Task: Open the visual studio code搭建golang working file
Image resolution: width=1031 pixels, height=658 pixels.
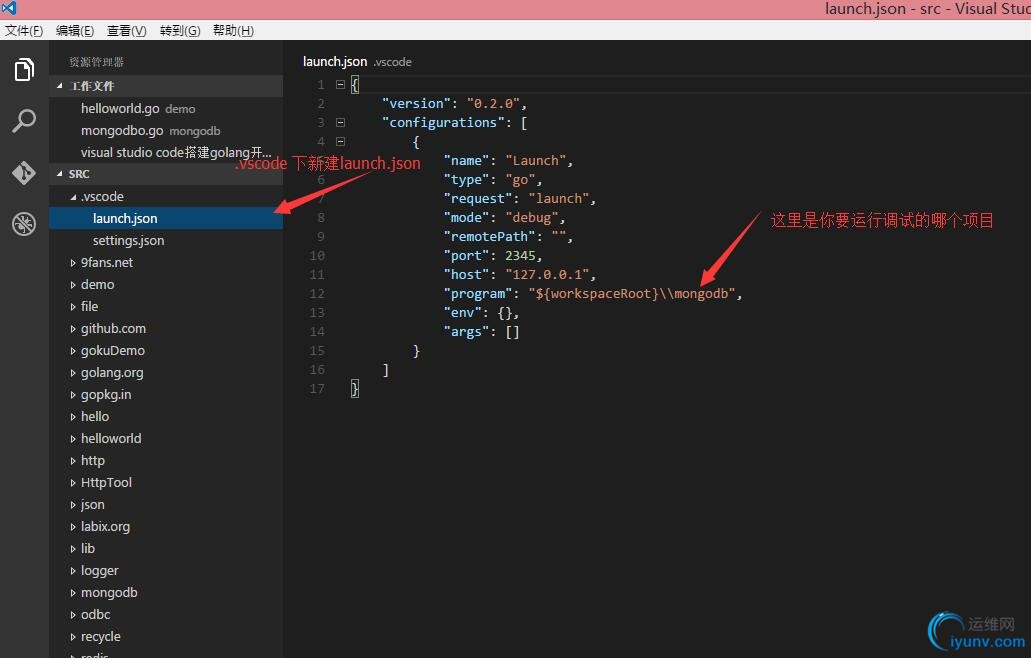Action: coord(166,153)
